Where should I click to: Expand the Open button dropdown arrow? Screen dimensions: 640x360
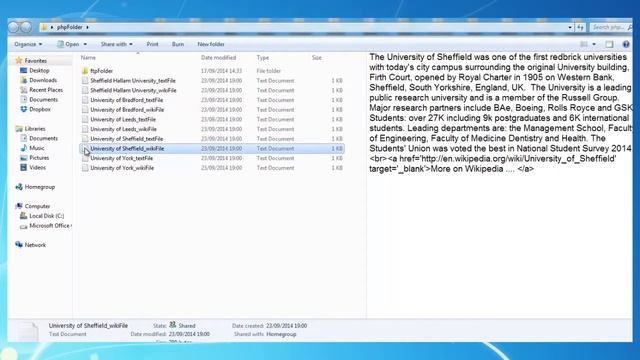(85, 44)
